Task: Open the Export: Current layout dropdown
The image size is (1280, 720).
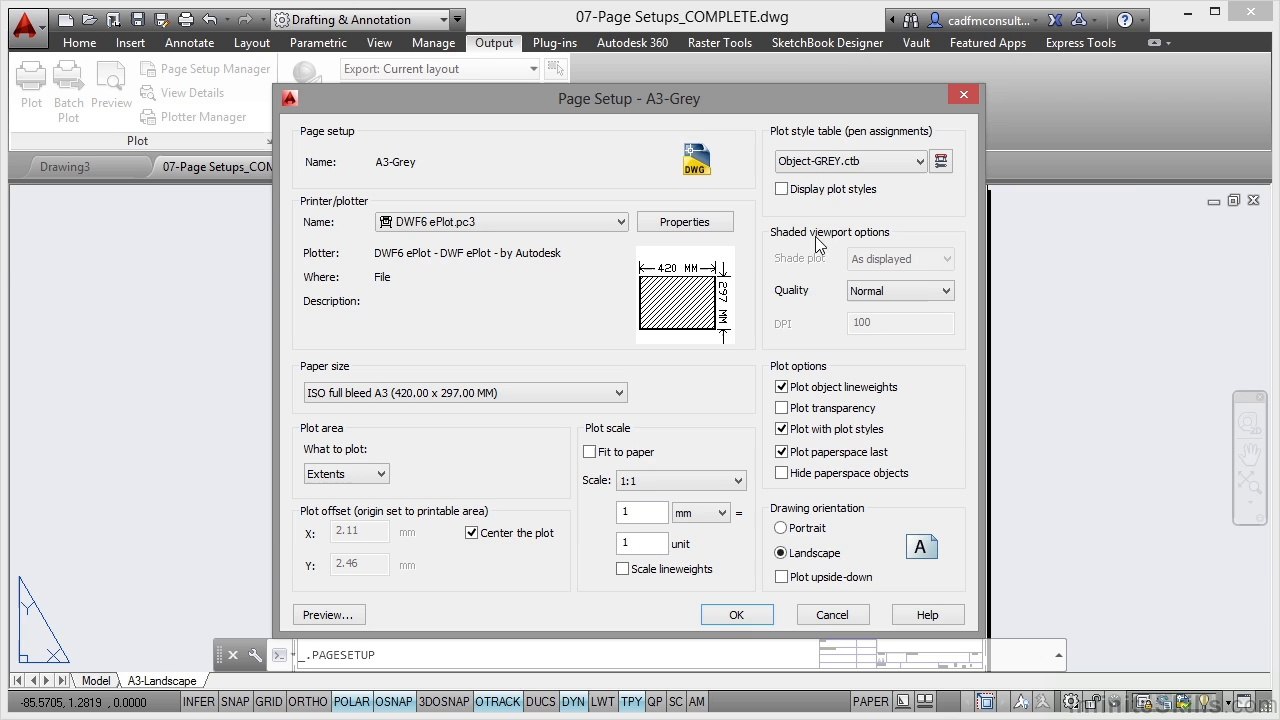Action: 440,69
